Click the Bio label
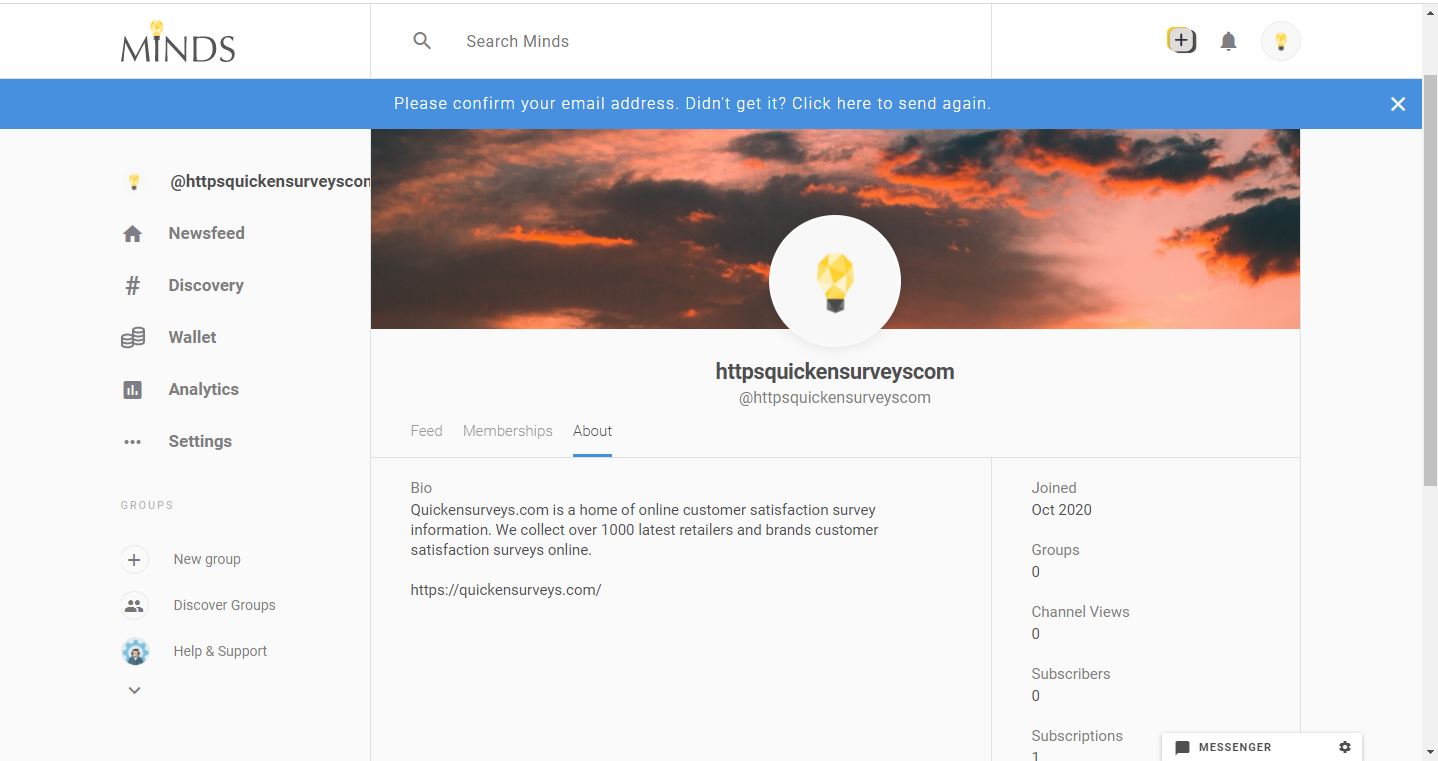The width and height of the screenshot is (1438, 761). 421,488
